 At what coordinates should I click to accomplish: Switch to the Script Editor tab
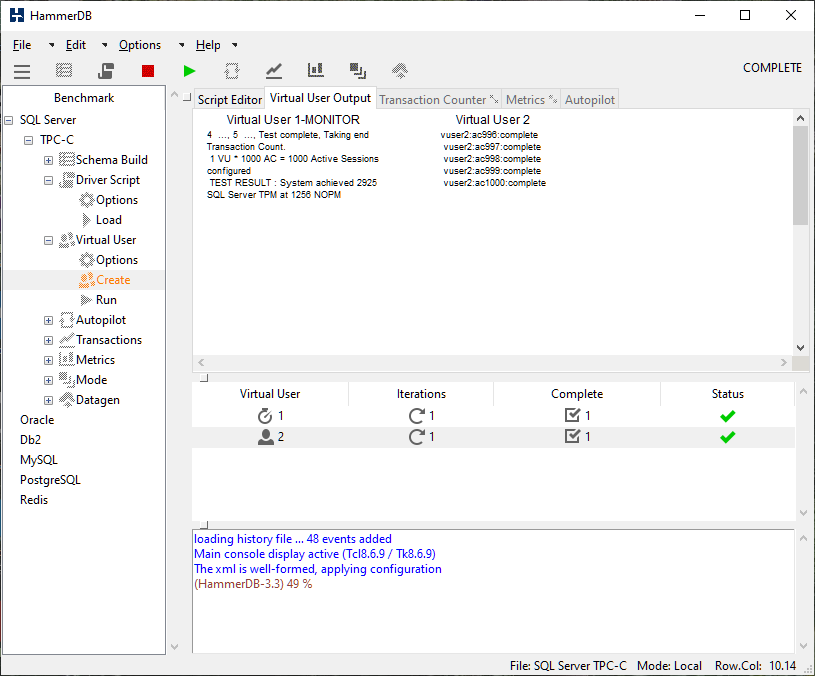229,99
